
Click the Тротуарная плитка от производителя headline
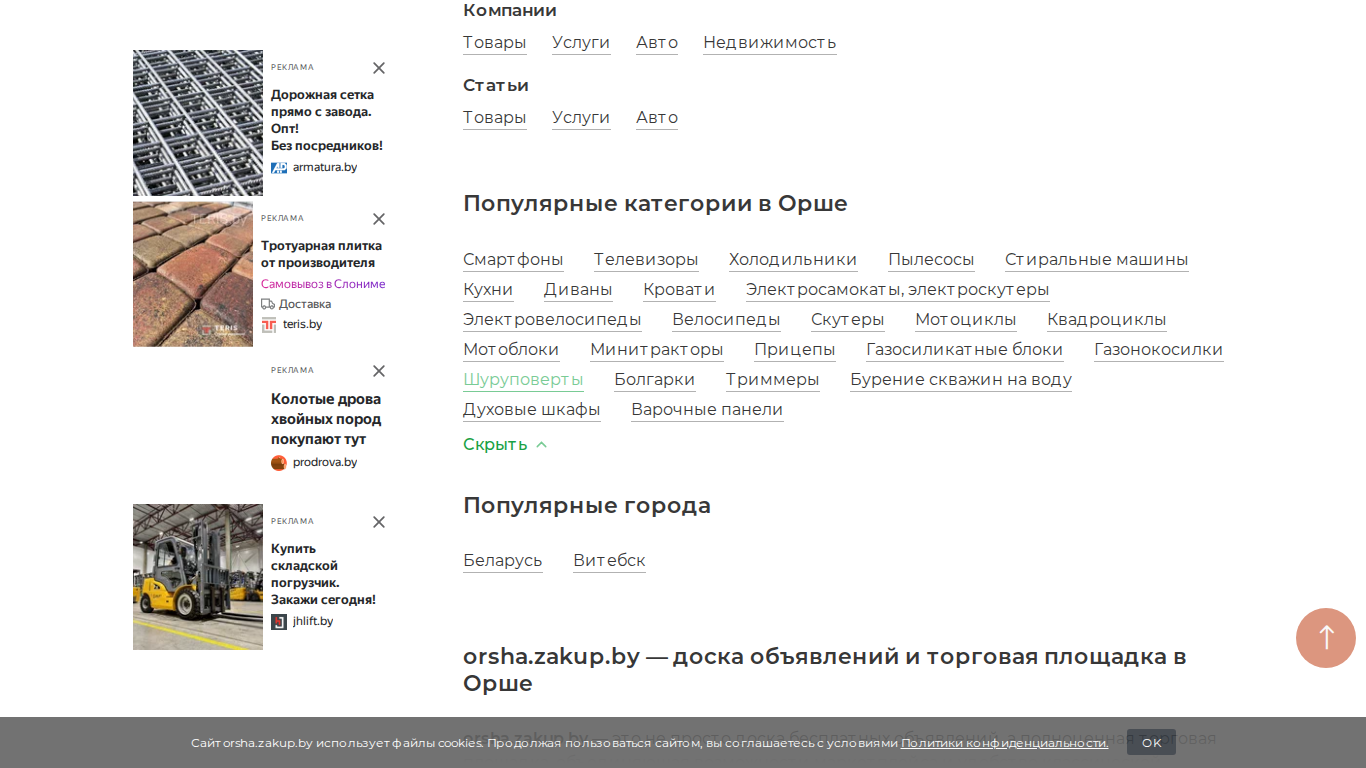[322, 254]
